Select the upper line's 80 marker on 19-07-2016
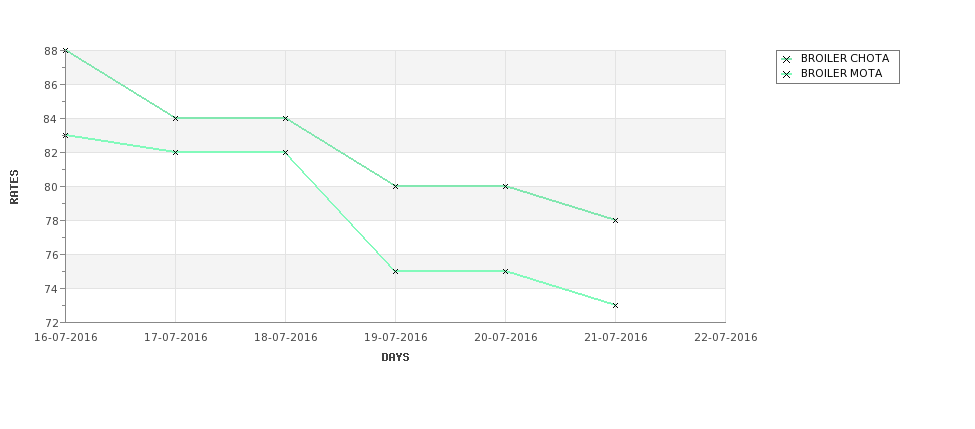The width and height of the screenshot is (975, 429). click(x=395, y=186)
